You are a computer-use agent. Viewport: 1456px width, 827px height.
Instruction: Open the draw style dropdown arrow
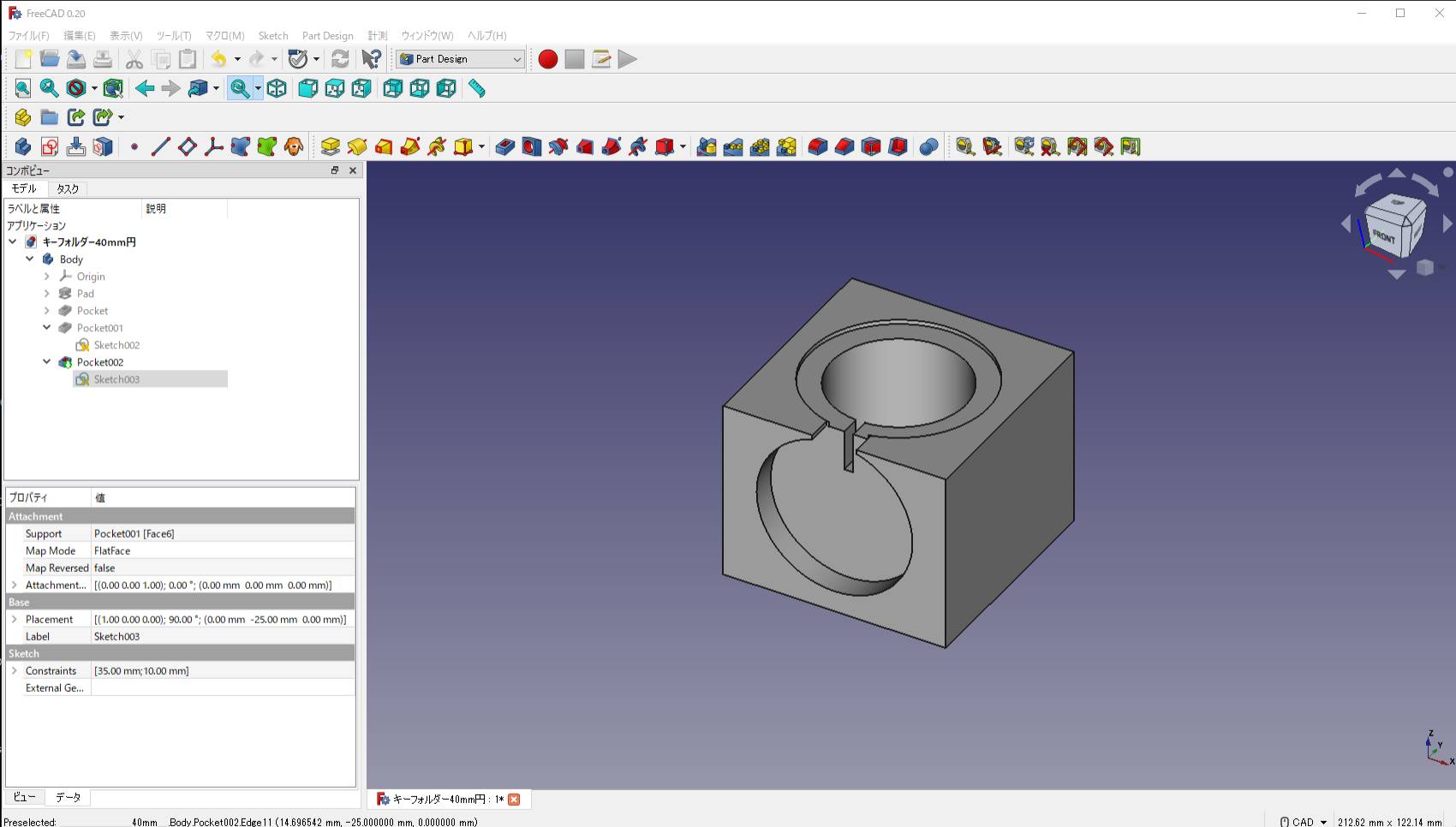(94, 88)
